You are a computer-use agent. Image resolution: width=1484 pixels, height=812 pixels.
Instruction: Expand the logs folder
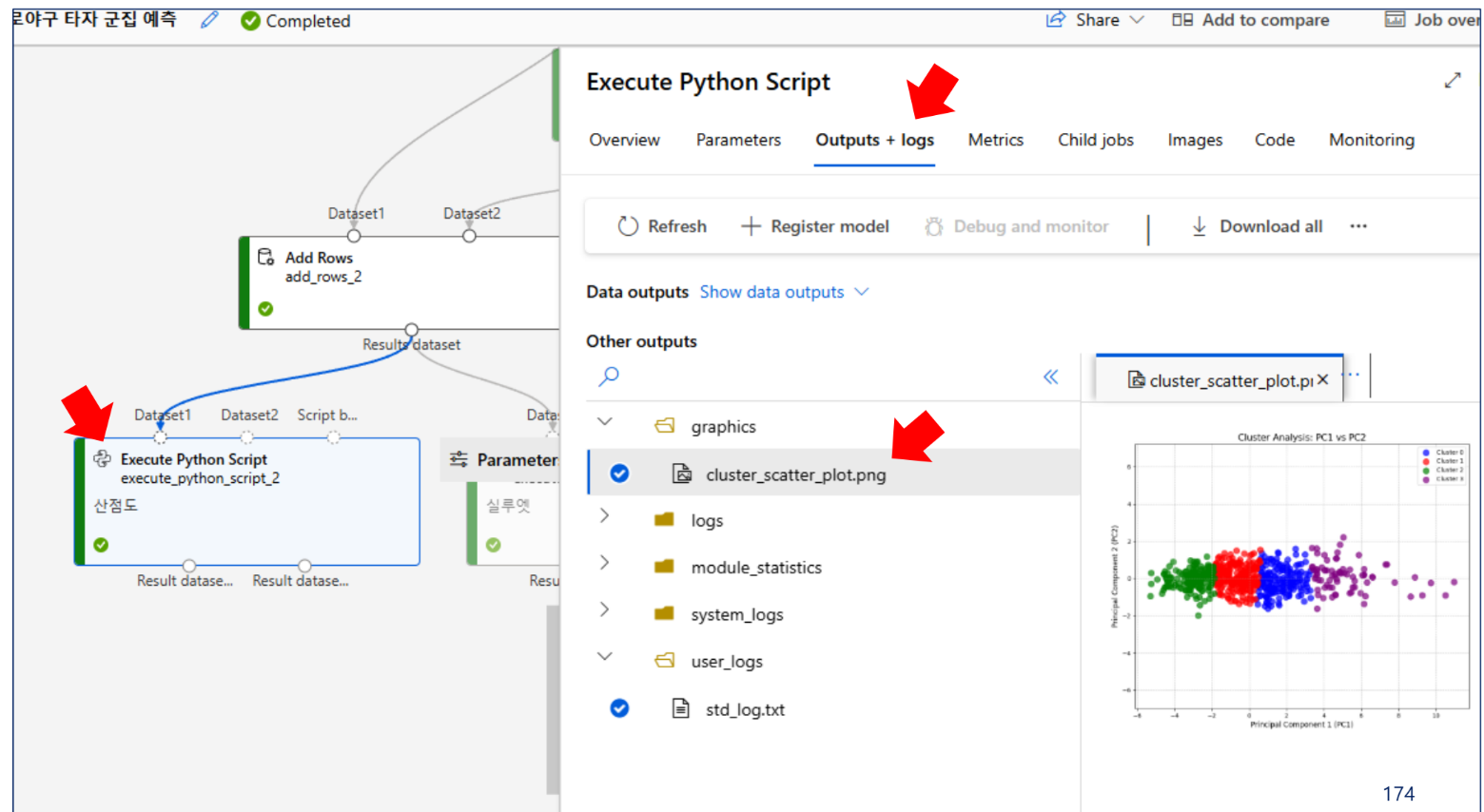tap(605, 516)
